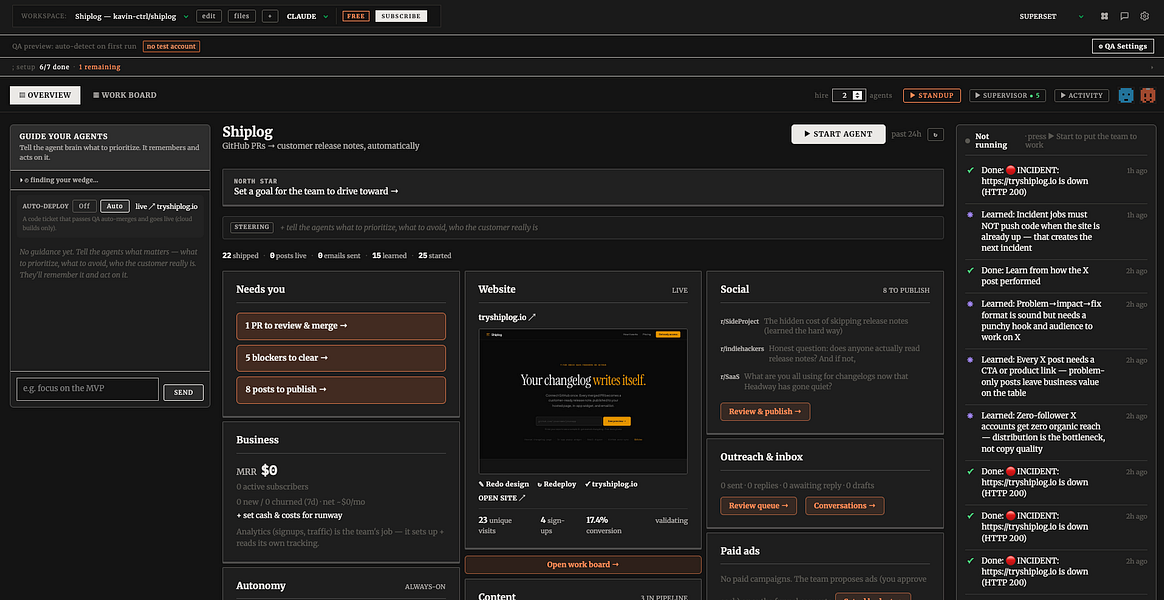The width and height of the screenshot is (1164, 600).
Task: Set Auto-Deploy to Off
Action: pyautogui.click(x=84, y=206)
